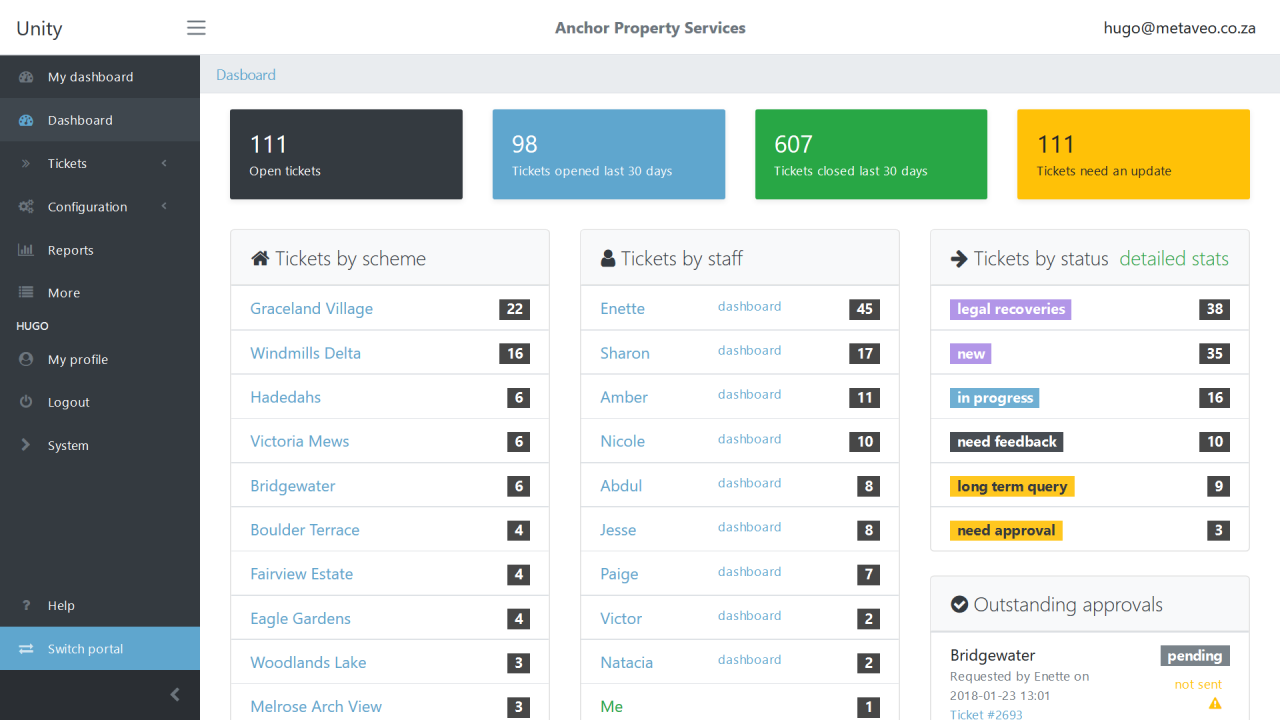
Task: Click the legal recoveries status label
Action: tap(1010, 310)
